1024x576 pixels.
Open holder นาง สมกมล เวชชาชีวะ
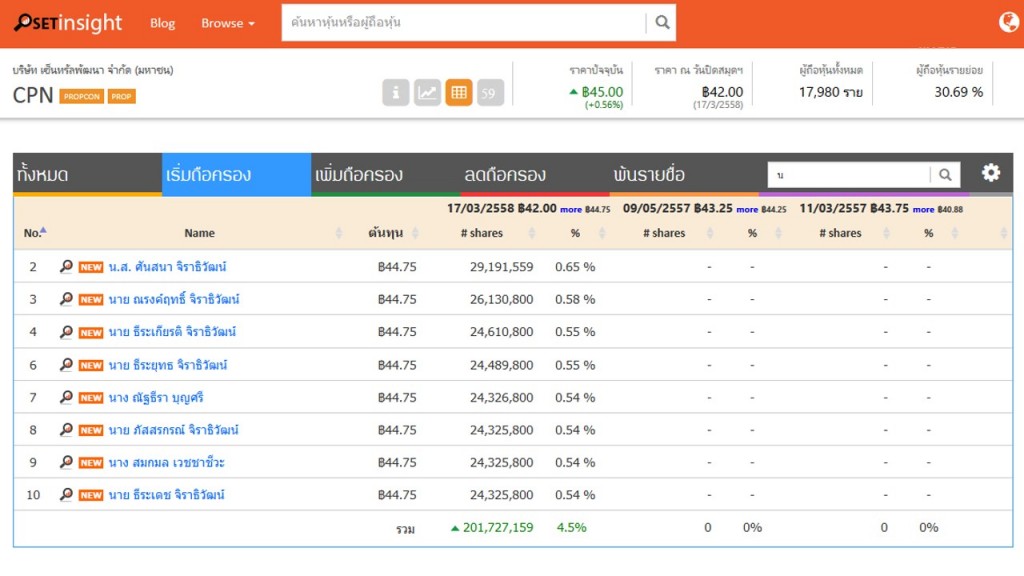tap(167, 462)
